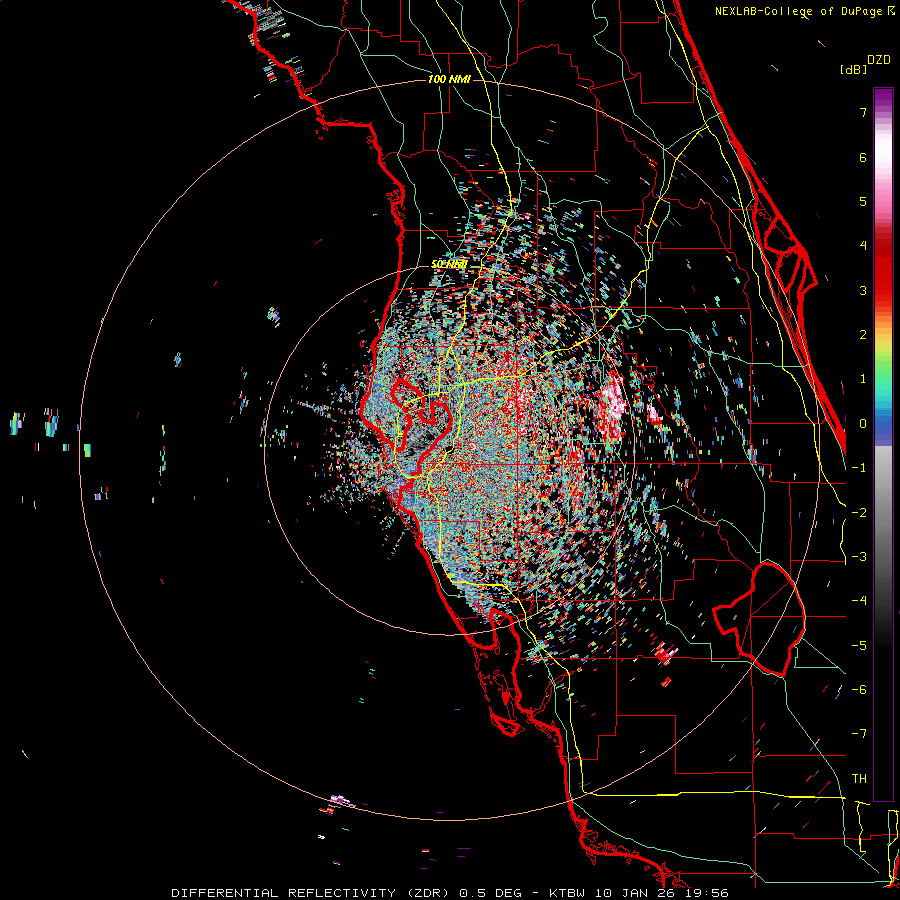The width and height of the screenshot is (900, 900).
Task: Click the "-6" value on color scale
Action: pos(859,690)
